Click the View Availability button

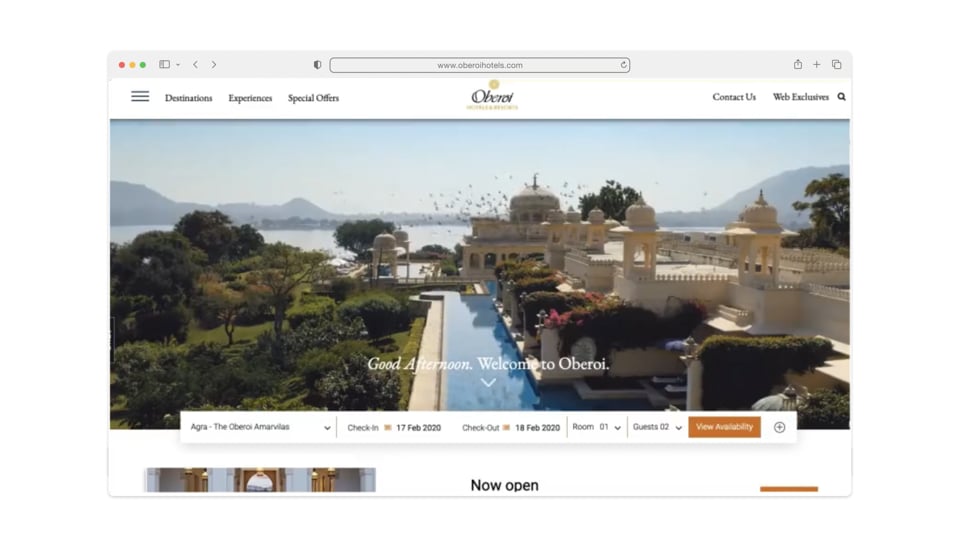[x=724, y=427]
